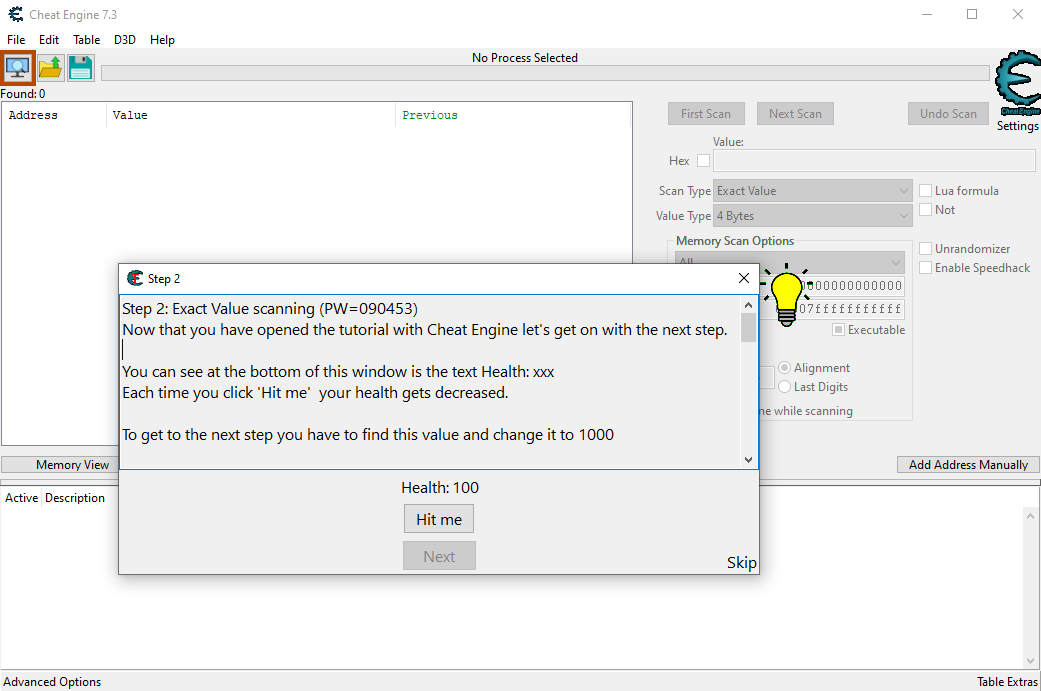Open the Value Type 4 Bytes dropdown

pyautogui.click(x=812, y=216)
